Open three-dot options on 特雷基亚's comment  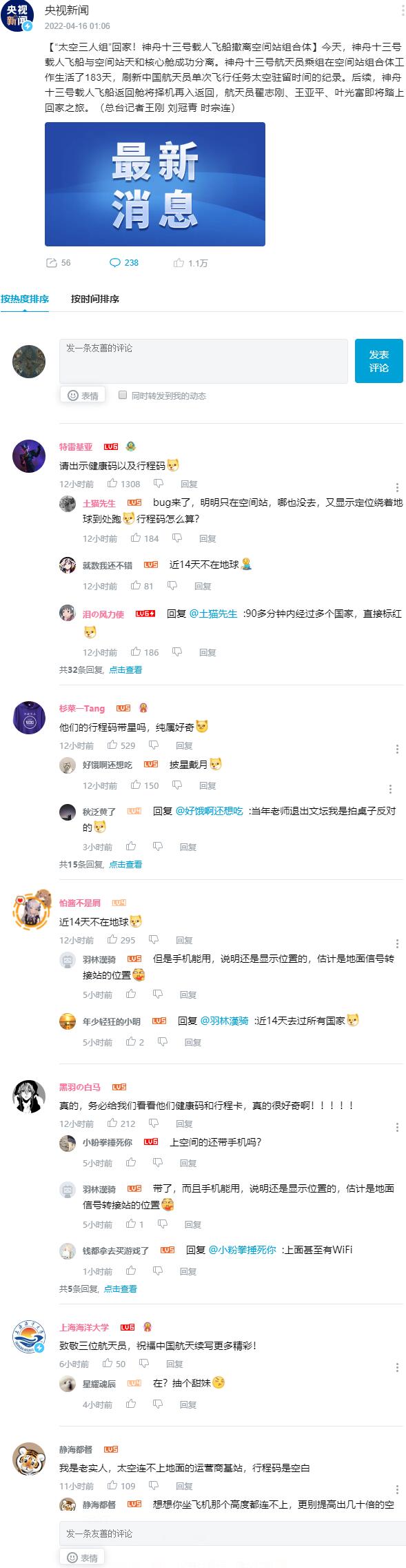(x=398, y=488)
